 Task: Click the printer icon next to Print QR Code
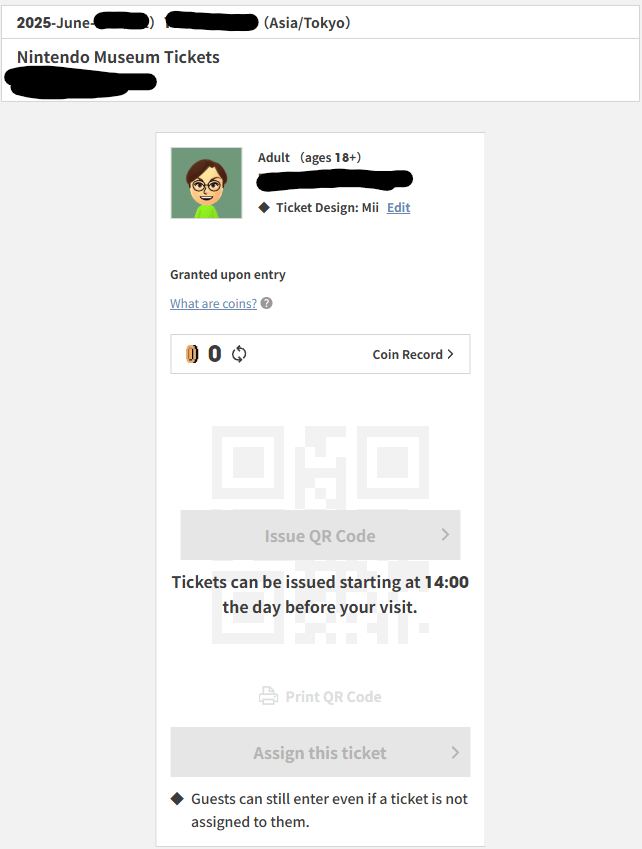point(268,696)
